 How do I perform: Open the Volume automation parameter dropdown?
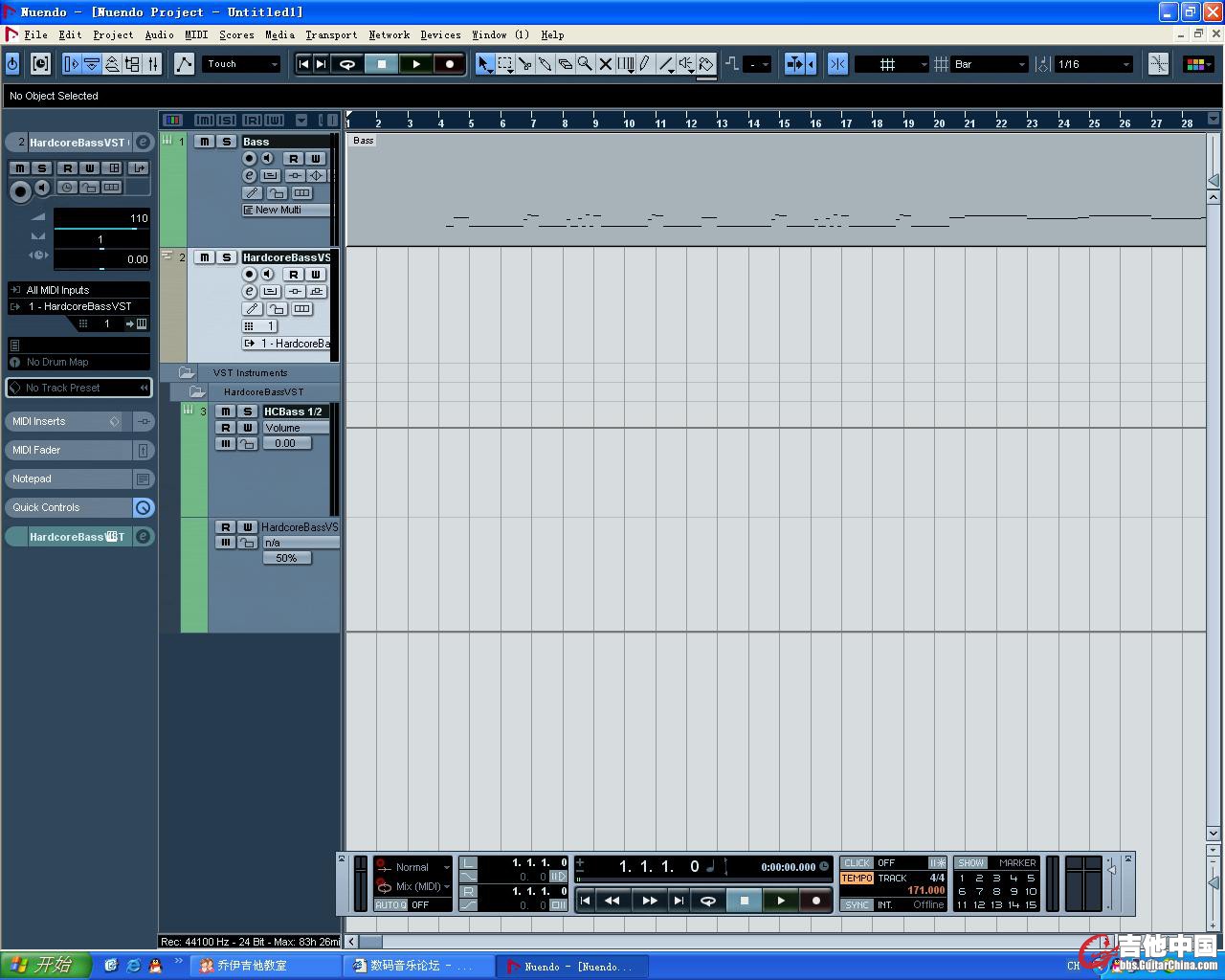pyautogui.click(x=296, y=428)
